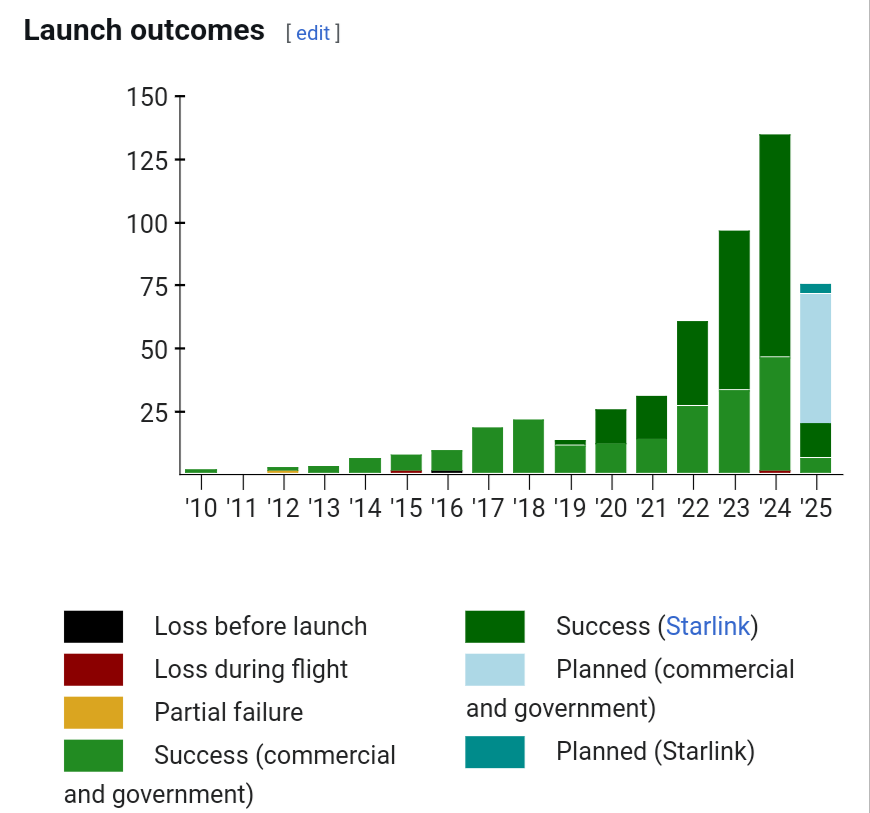This screenshot has width=870, height=813.
Task: Click the Launch outcomes heading
Action: tap(144, 30)
